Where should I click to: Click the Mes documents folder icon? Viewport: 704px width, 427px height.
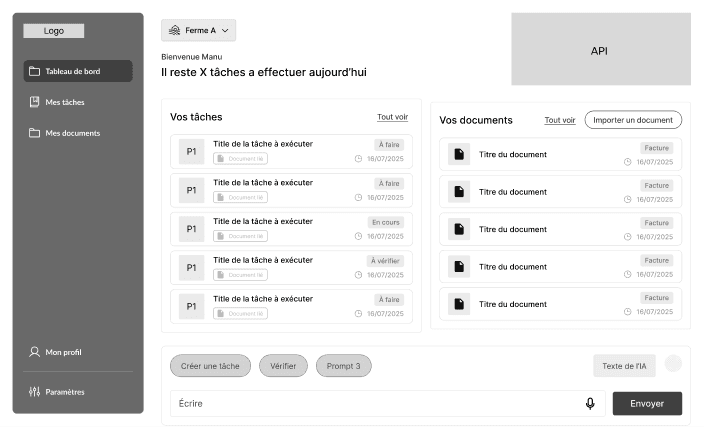tap(35, 133)
